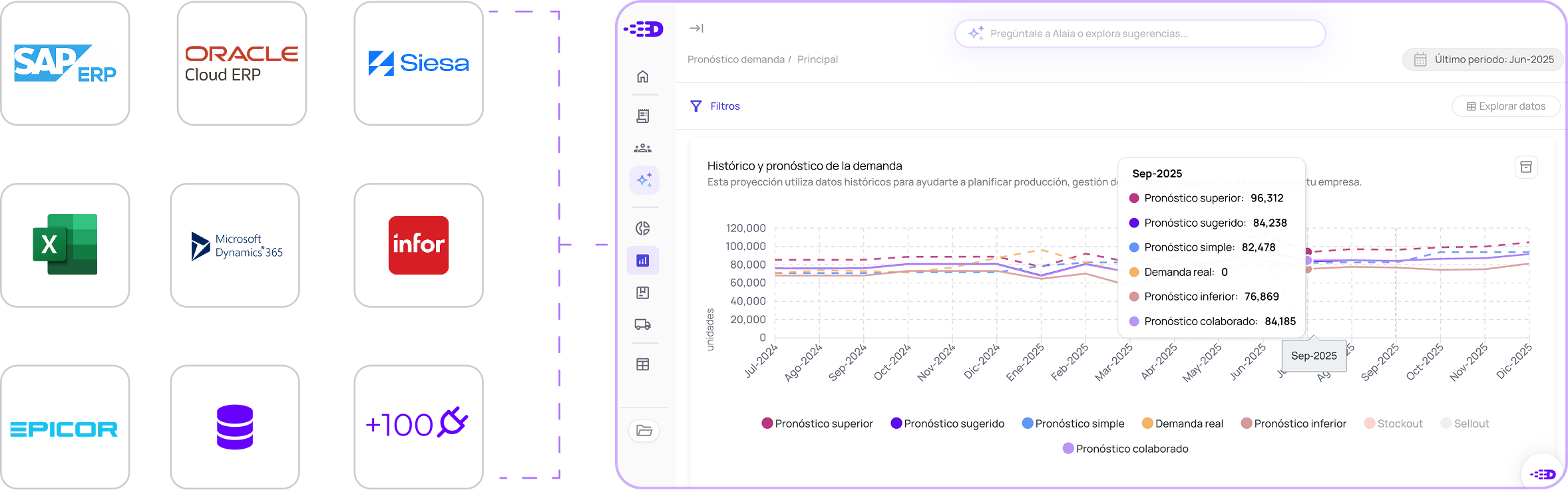
Task: Select the Siesa connector card
Action: click(x=419, y=63)
